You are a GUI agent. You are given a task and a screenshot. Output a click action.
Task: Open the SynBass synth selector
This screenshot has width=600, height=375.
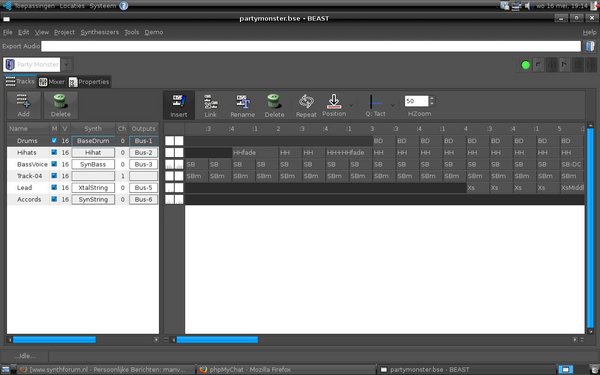click(93, 164)
